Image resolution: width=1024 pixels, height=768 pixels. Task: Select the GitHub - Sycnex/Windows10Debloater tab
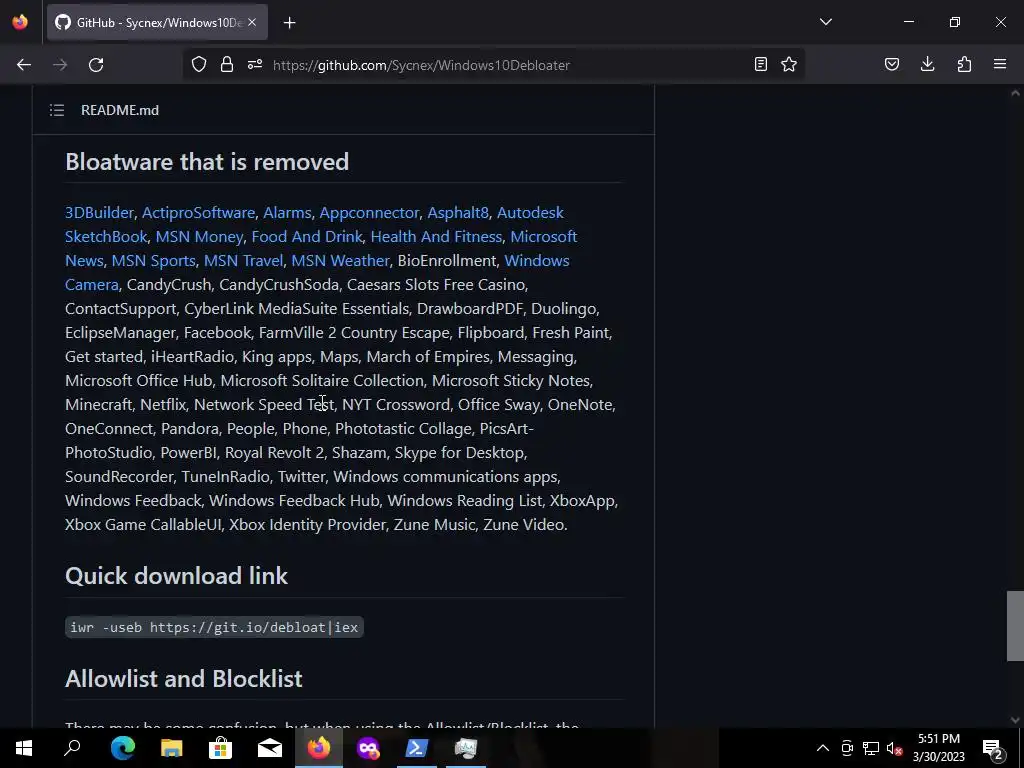[x=157, y=23]
